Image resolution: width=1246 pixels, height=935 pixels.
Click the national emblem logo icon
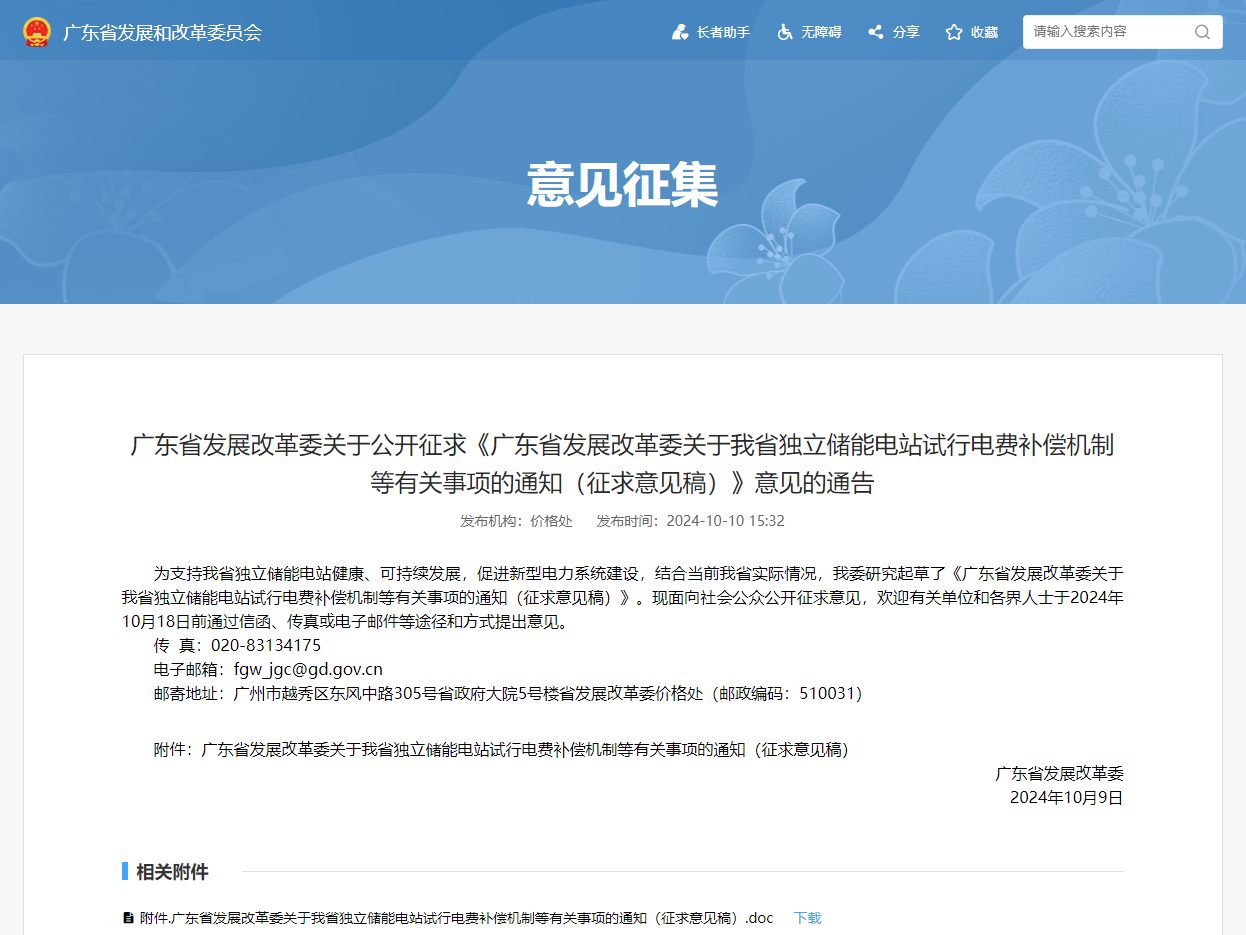point(37,32)
